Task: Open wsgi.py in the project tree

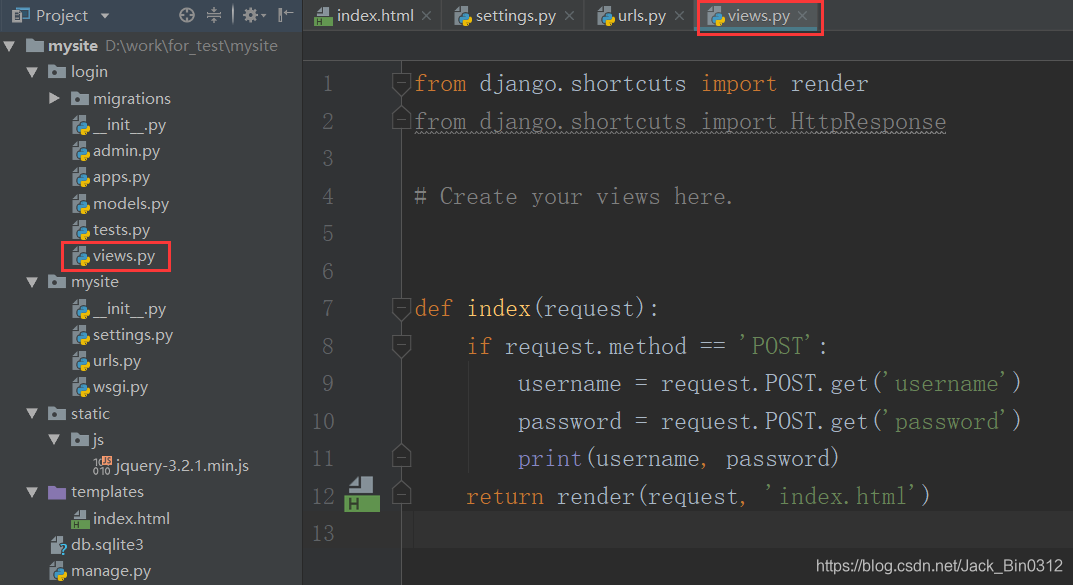Action: pos(120,387)
